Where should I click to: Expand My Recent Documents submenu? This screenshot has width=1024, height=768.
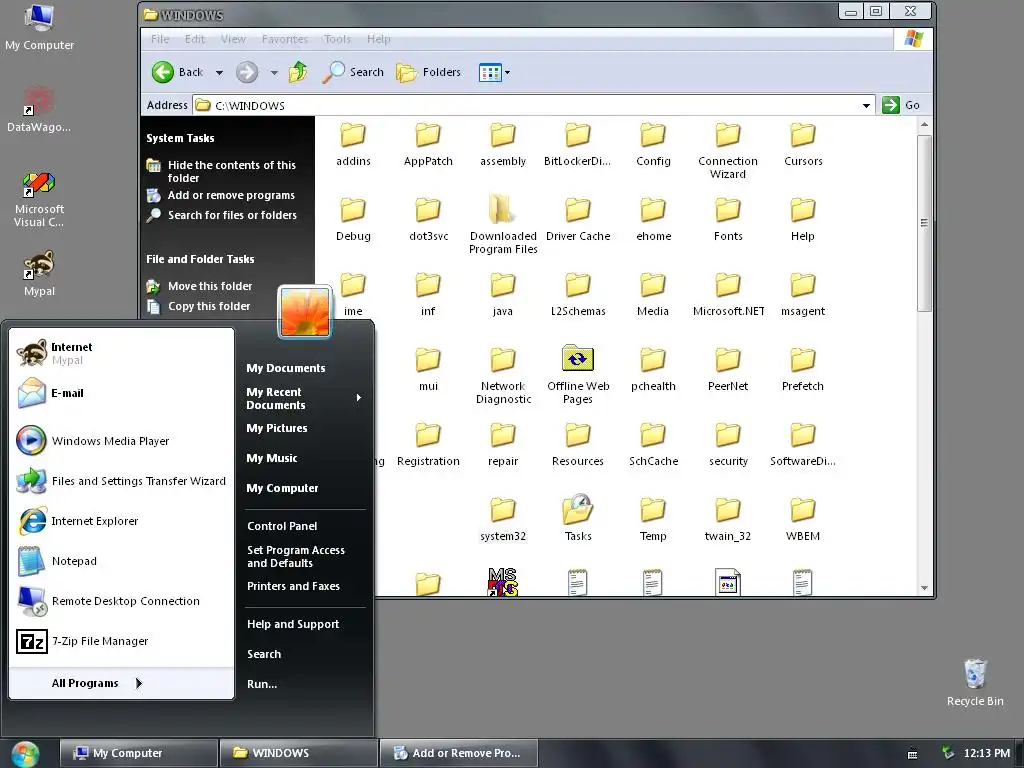click(x=304, y=398)
